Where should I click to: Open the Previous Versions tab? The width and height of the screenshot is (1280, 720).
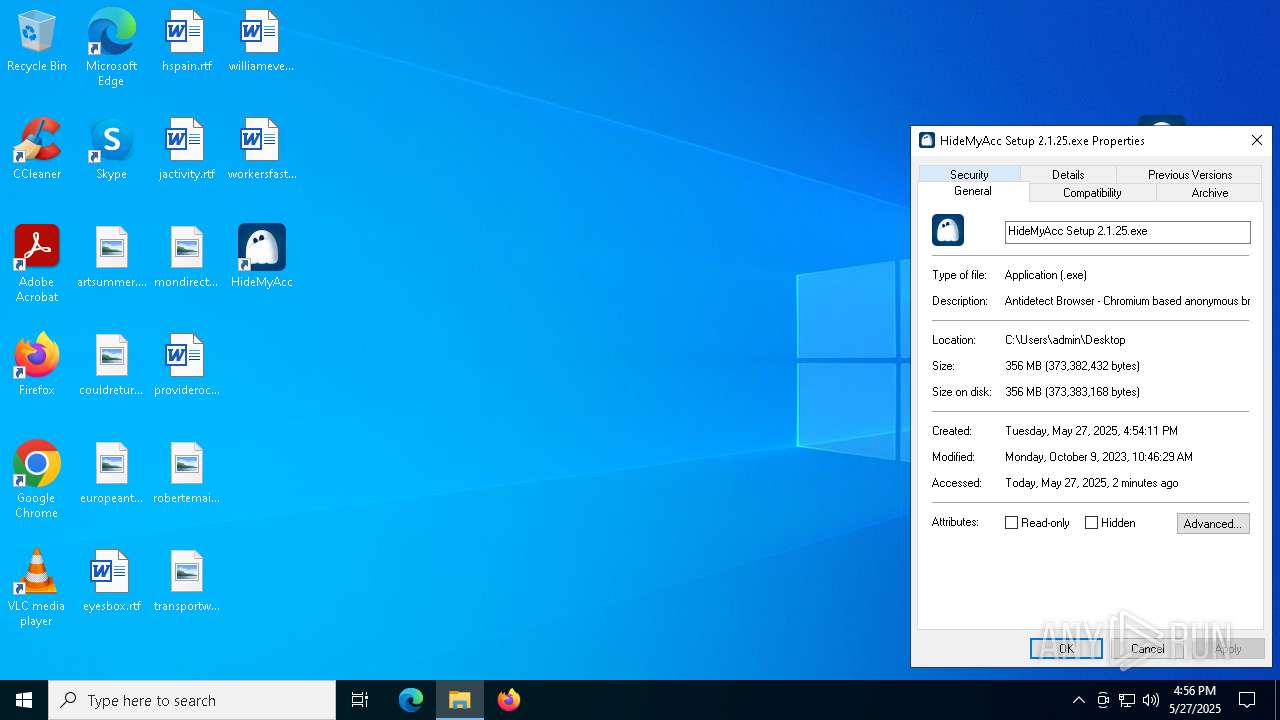point(1190,174)
